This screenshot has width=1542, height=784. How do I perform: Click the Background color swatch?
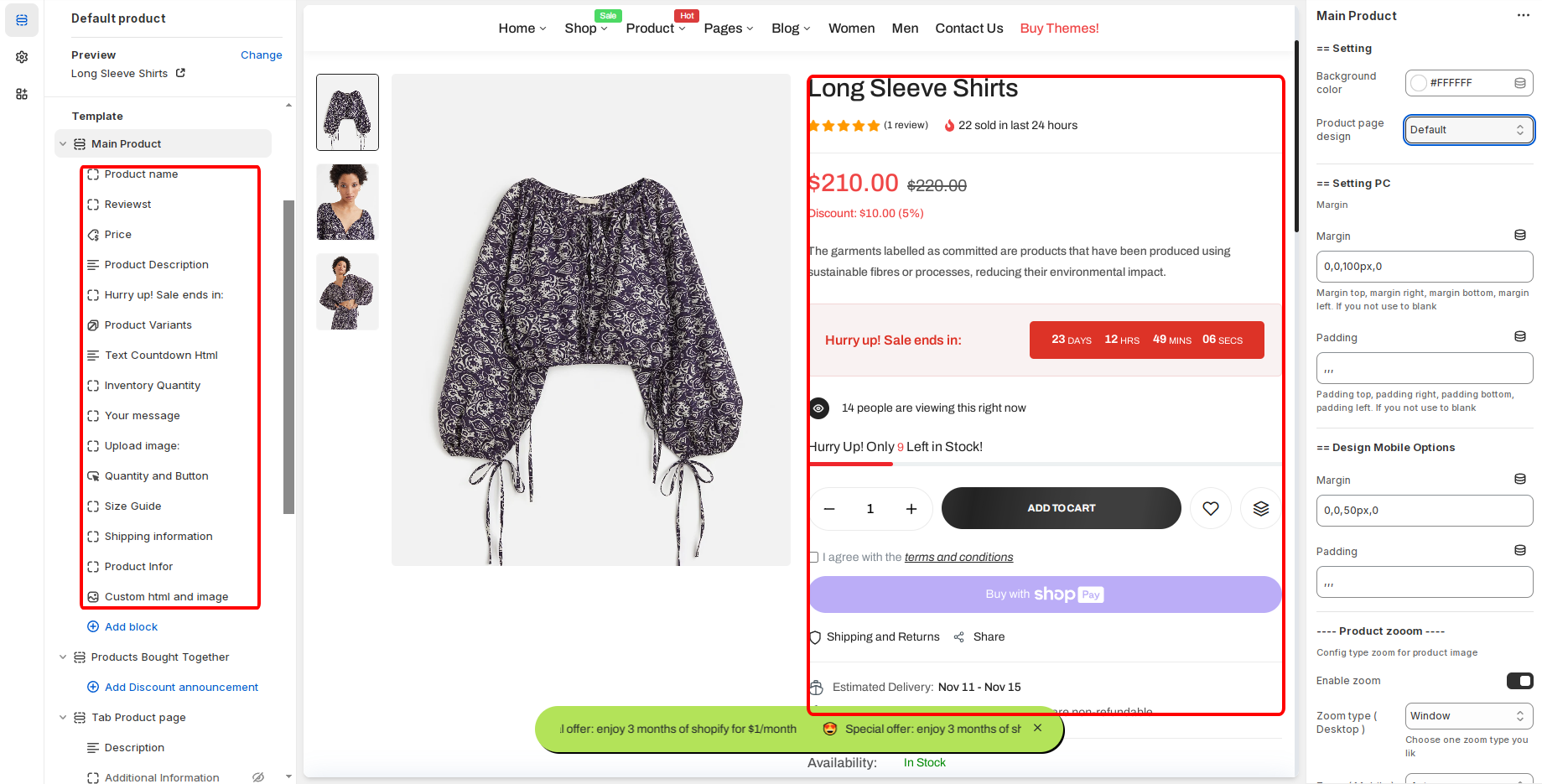(1419, 83)
